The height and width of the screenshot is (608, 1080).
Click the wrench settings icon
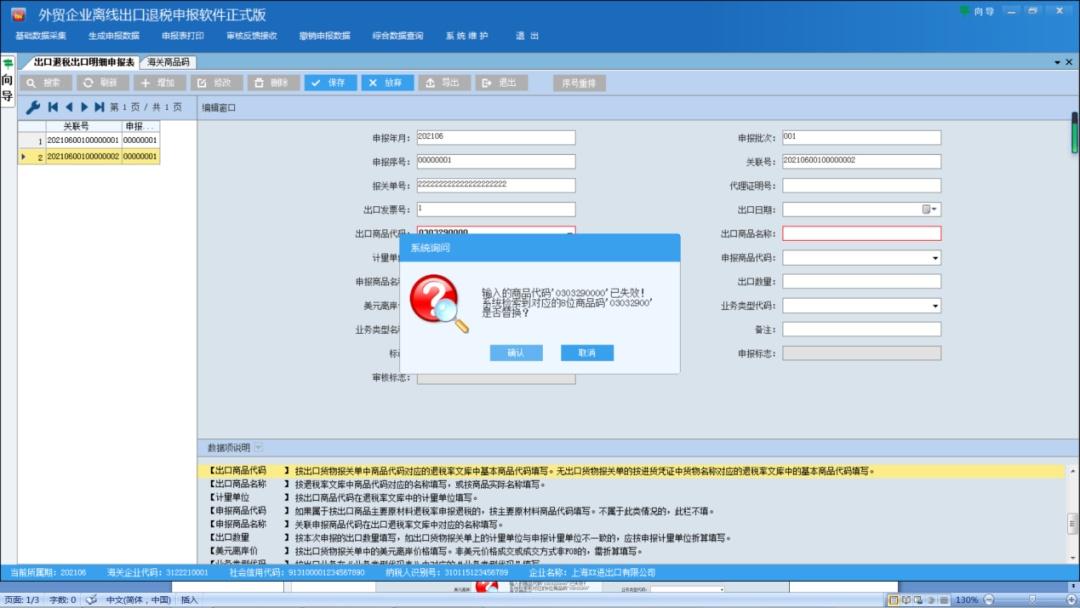click(x=32, y=107)
